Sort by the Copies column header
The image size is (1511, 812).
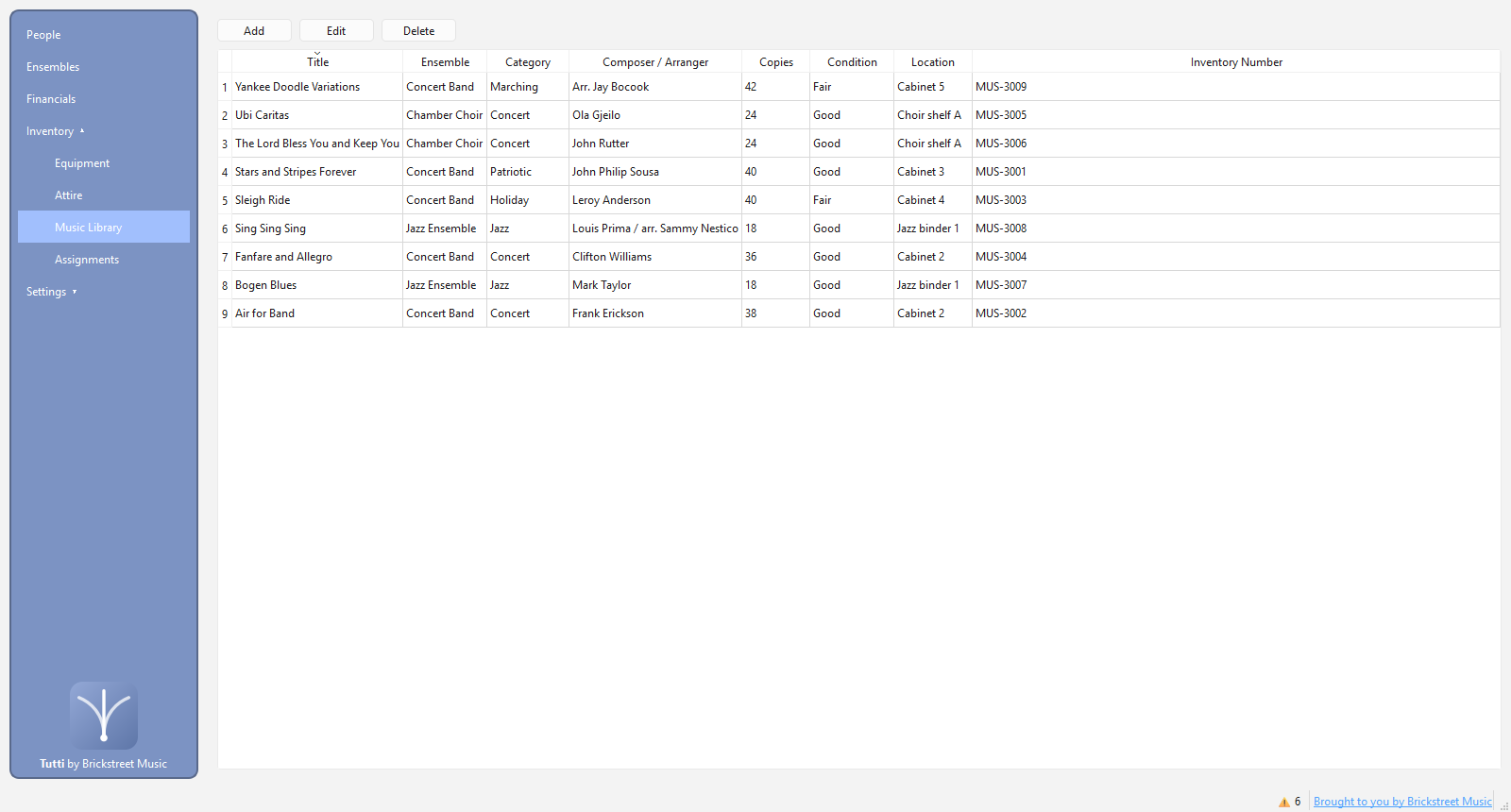pyautogui.click(x=776, y=61)
